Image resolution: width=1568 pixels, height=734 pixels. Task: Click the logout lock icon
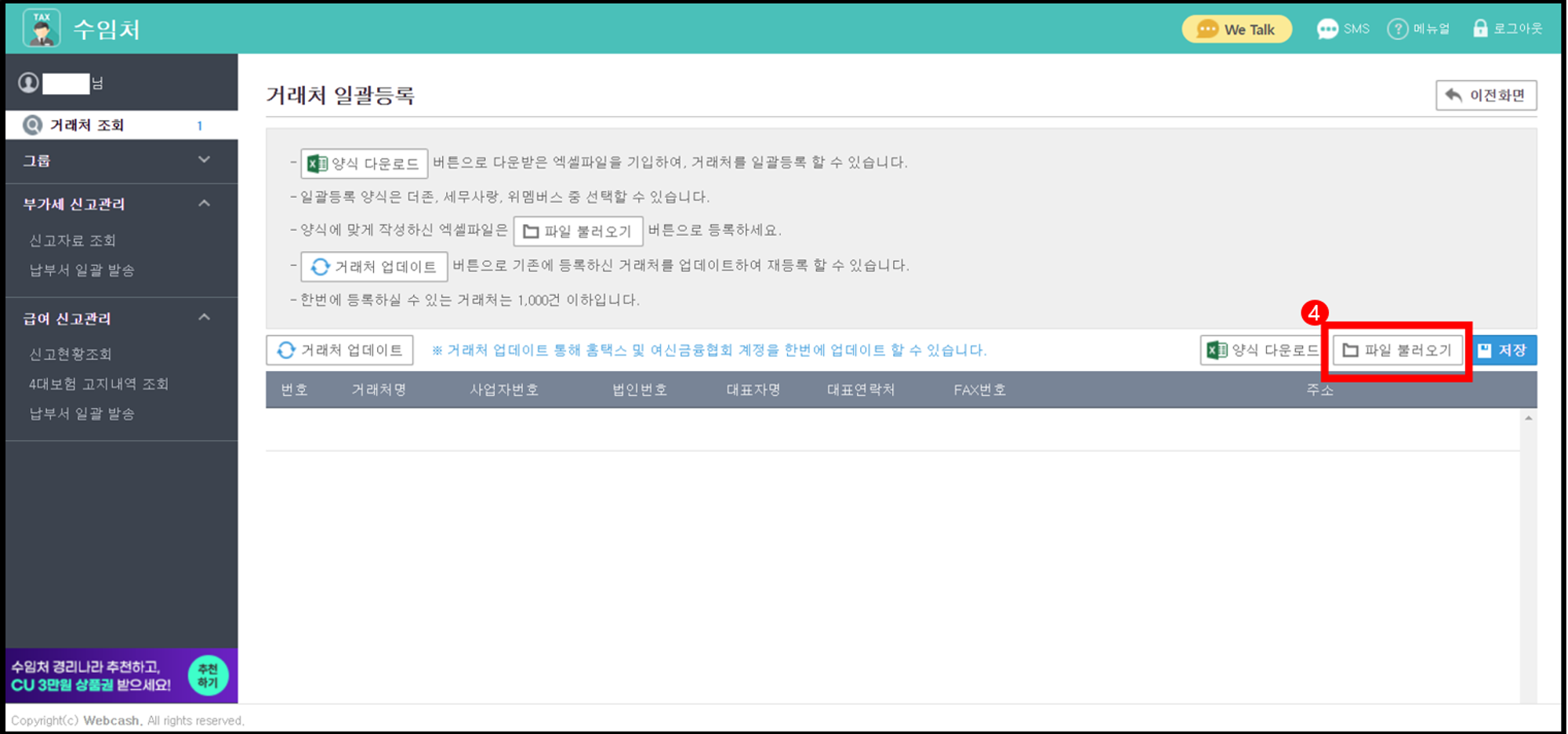coord(1479,29)
